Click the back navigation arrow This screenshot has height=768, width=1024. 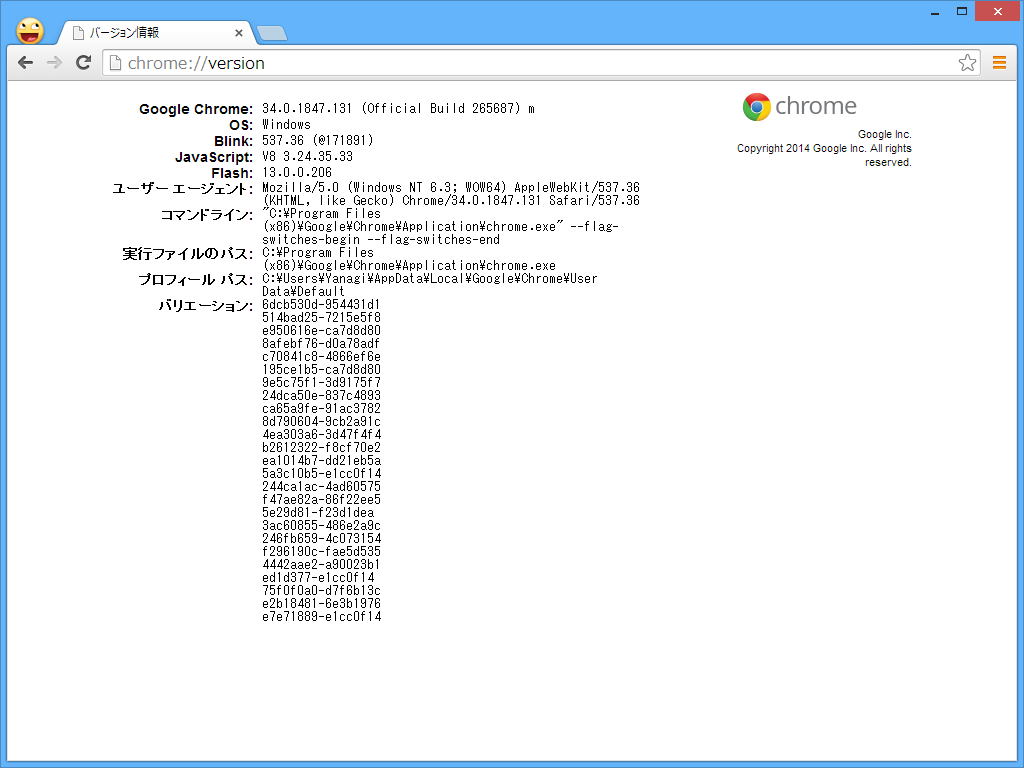[25, 62]
